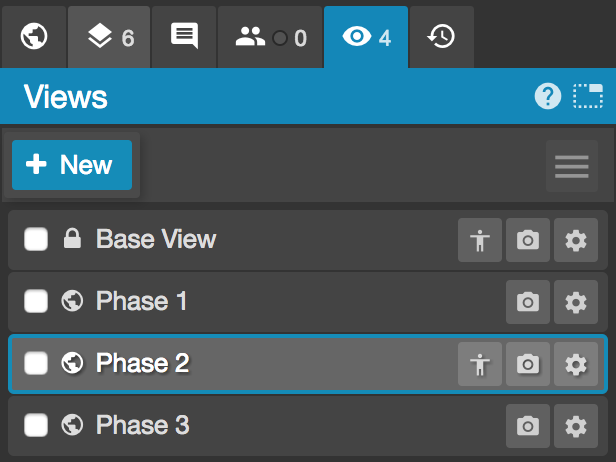Open the history tab
The height and width of the screenshot is (462, 616).
(x=441, y=37)
